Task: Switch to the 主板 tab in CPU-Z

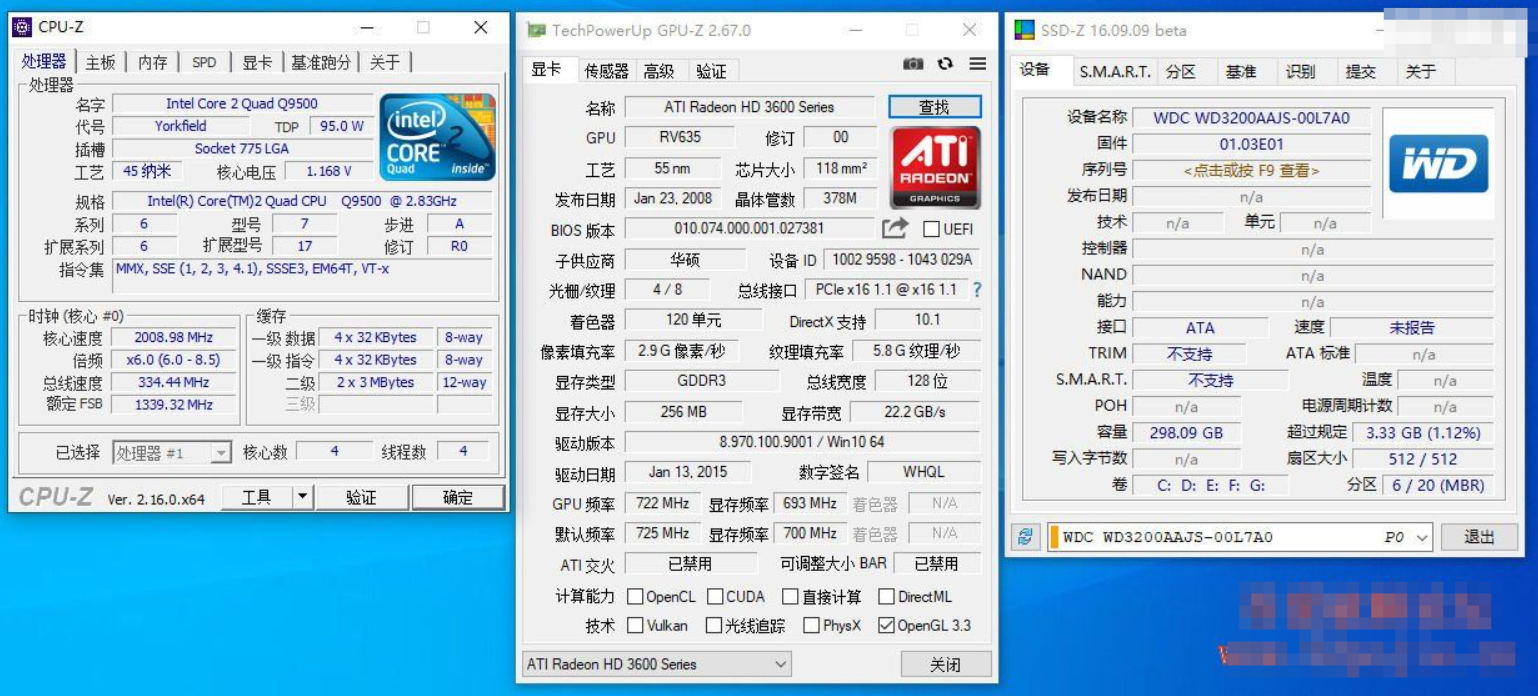Action: click(100, 62)
